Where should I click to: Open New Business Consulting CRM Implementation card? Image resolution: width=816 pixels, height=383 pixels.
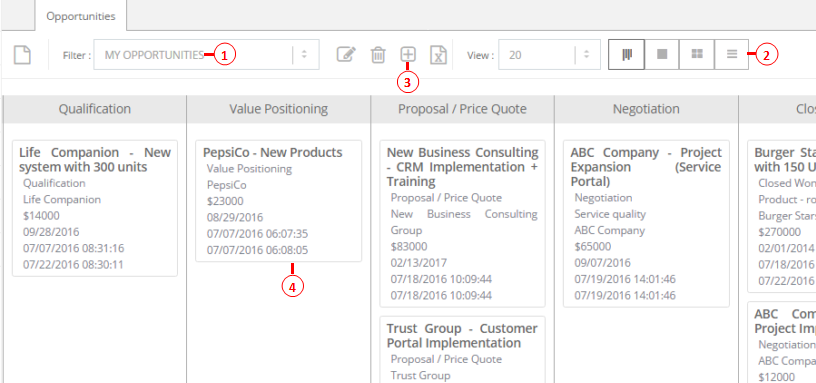click(x=462, y=224)
